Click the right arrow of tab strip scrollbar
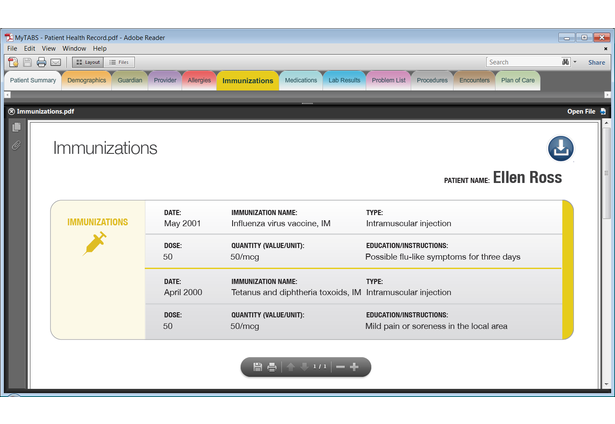615x424 pixels. [x=607, y=95]
